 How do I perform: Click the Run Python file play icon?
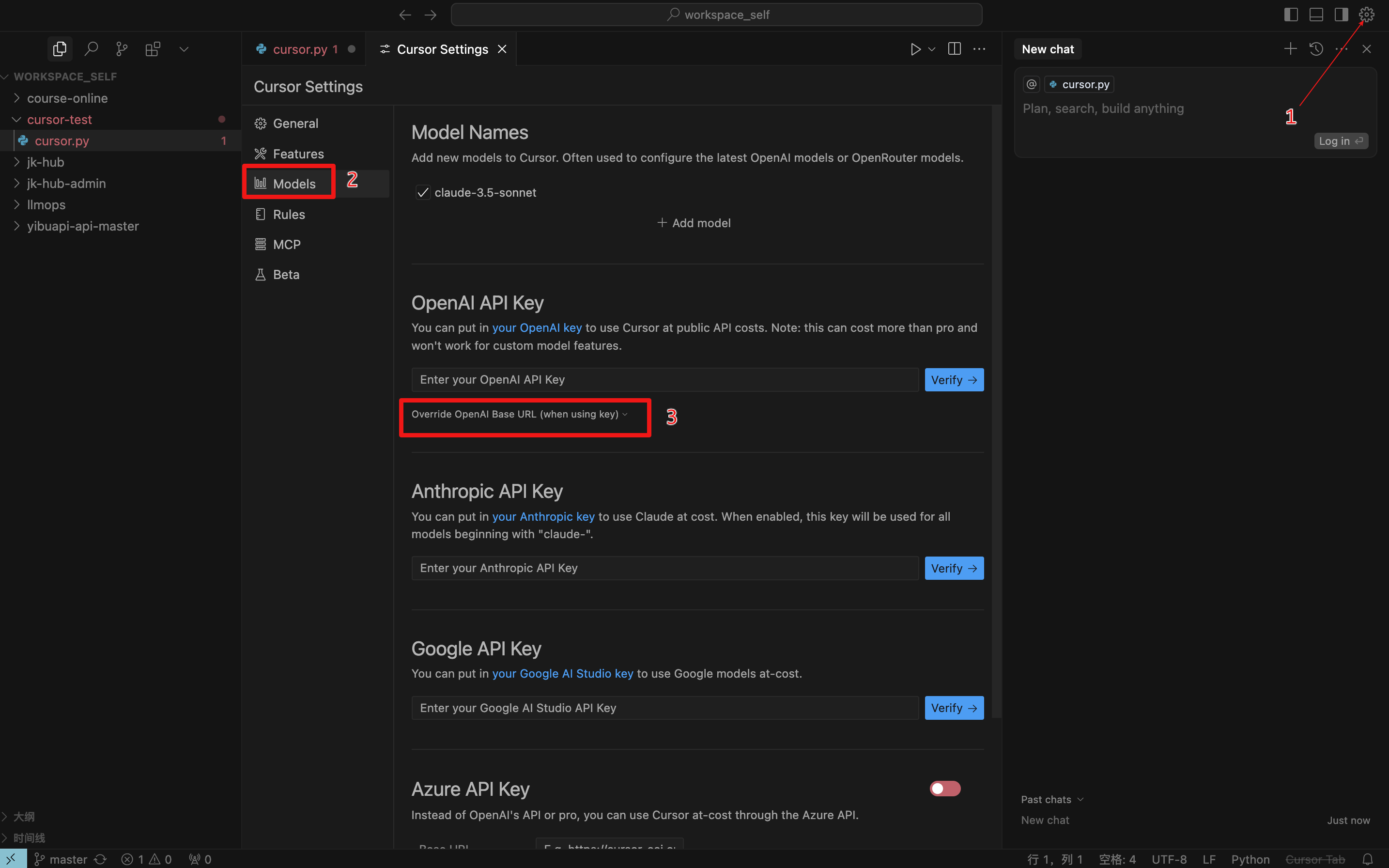[x=915, y=49]
